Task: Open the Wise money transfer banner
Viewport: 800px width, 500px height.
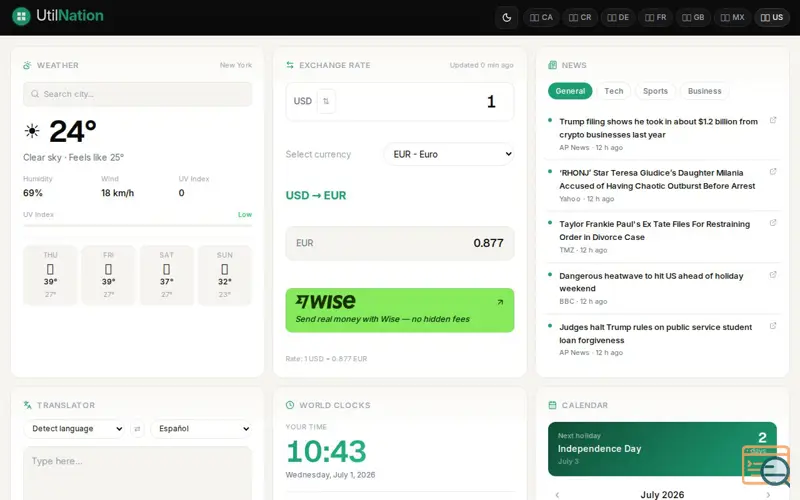Action: pos(399,310)
